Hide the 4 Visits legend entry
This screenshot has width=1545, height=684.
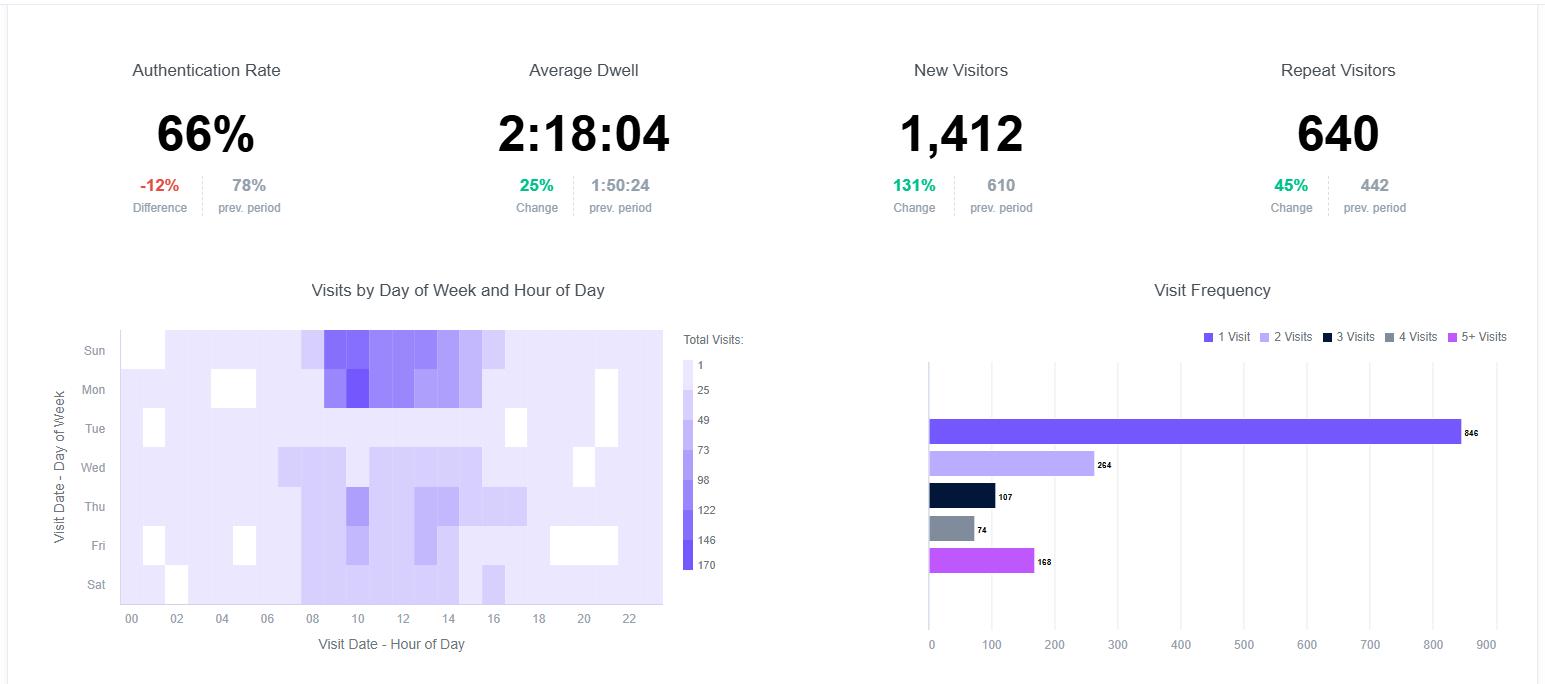pyautogui.click(x=1411, y=337)
